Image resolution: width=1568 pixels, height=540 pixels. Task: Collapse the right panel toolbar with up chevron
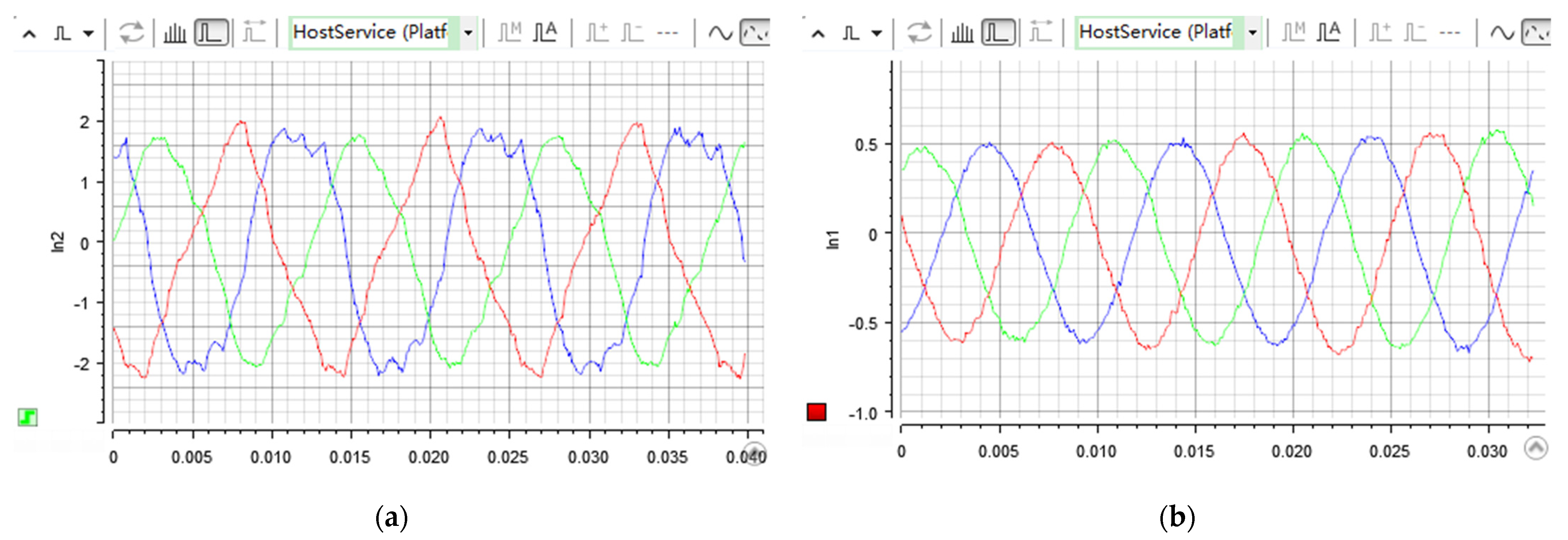point(818,34)
